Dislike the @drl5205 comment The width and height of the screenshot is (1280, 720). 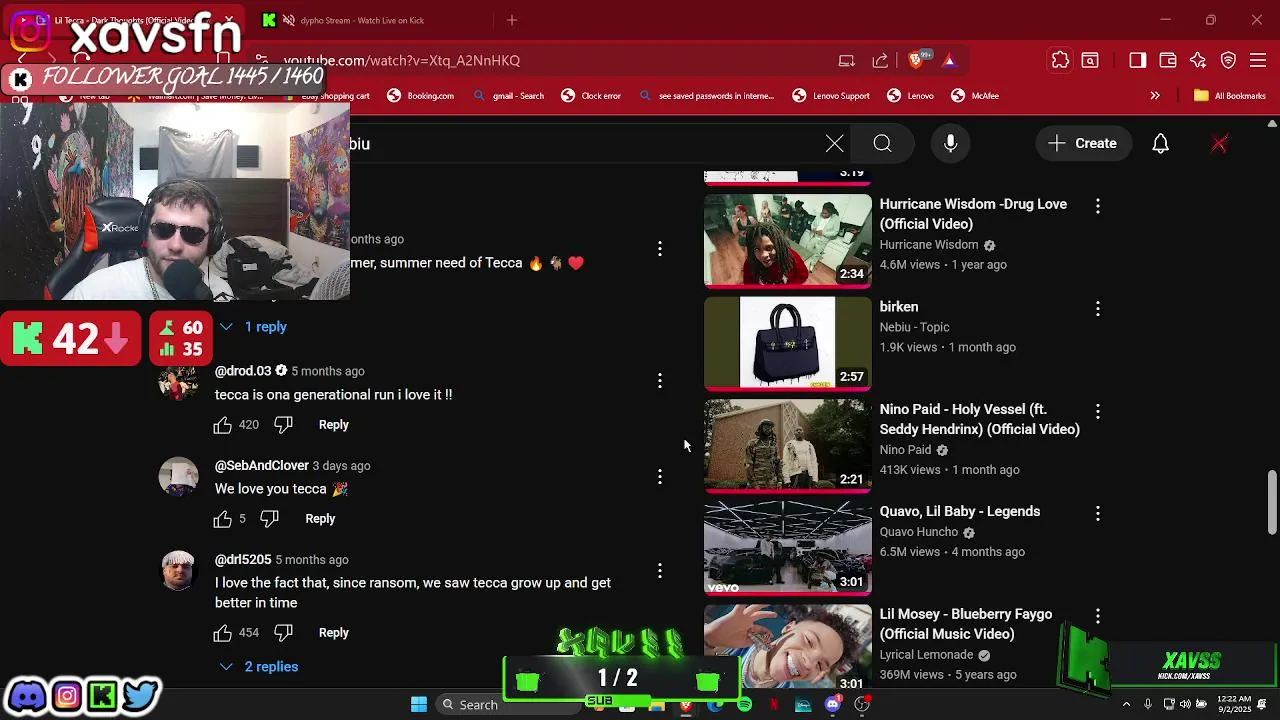283,633
